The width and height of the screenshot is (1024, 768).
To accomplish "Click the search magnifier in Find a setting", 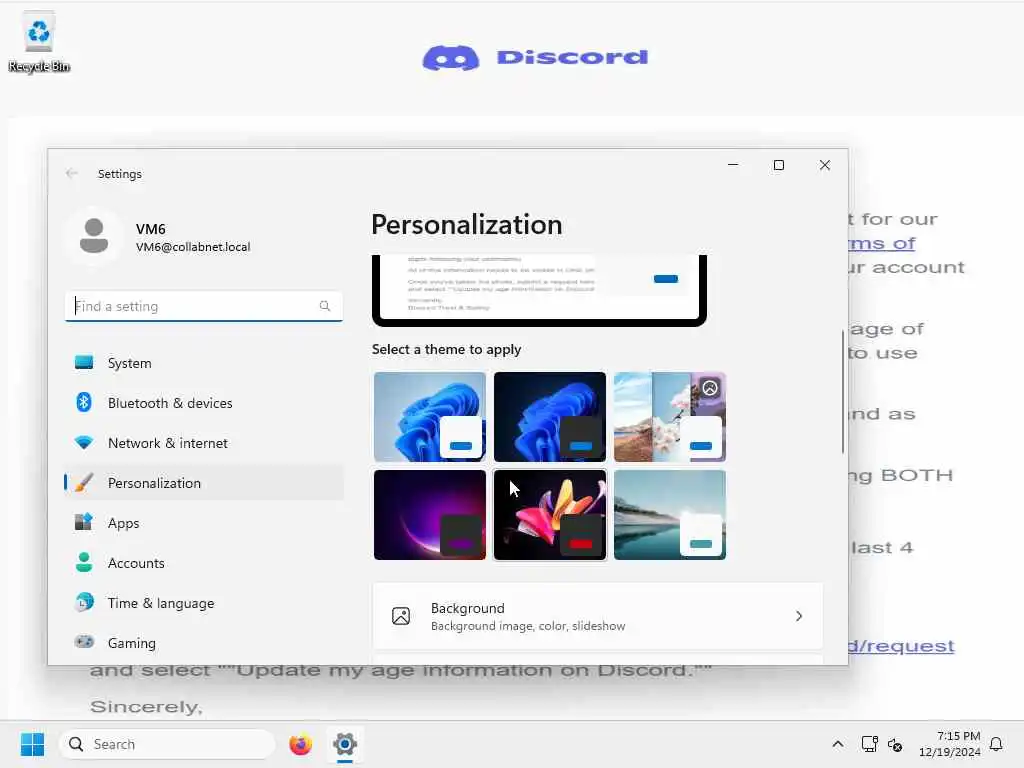I will click(325, 306).
